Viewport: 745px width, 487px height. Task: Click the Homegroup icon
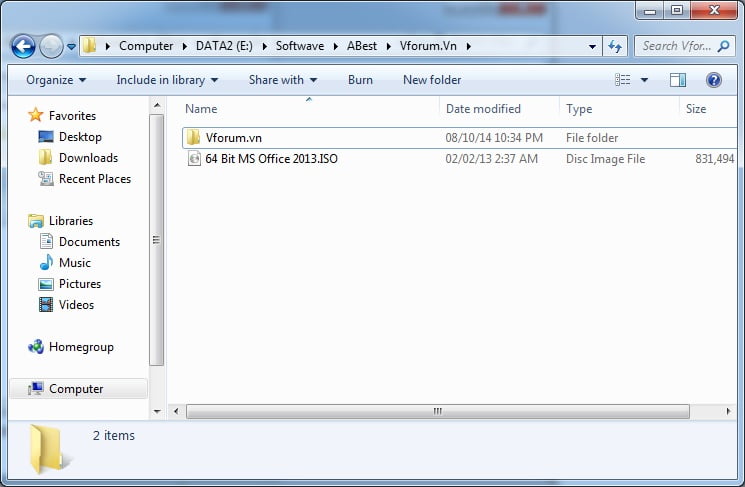click(36, 347)
